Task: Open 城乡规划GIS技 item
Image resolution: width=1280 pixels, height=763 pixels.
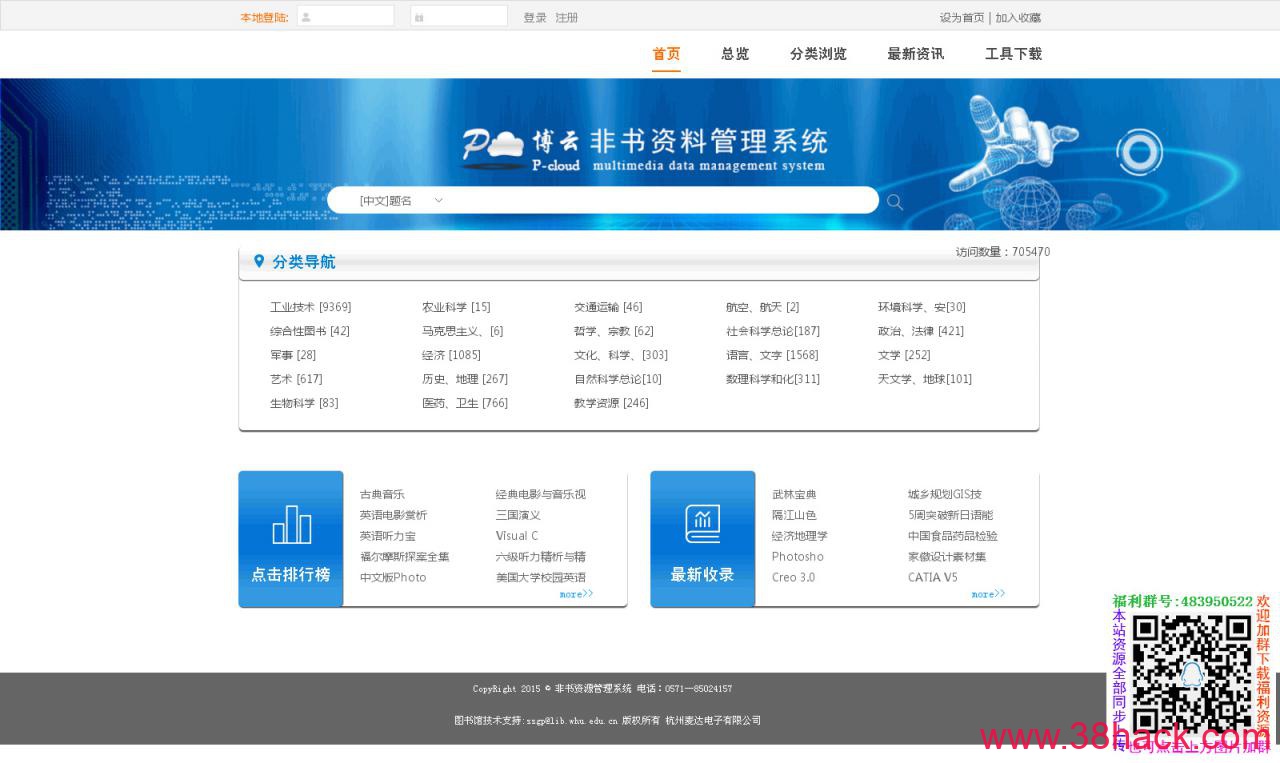Action: (x=944, y=494)
